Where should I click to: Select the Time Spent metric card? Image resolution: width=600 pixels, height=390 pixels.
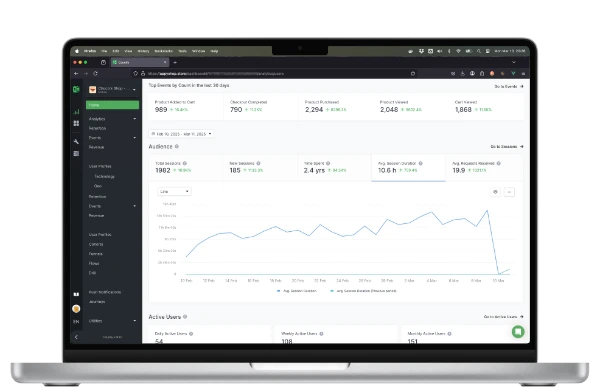334,168
